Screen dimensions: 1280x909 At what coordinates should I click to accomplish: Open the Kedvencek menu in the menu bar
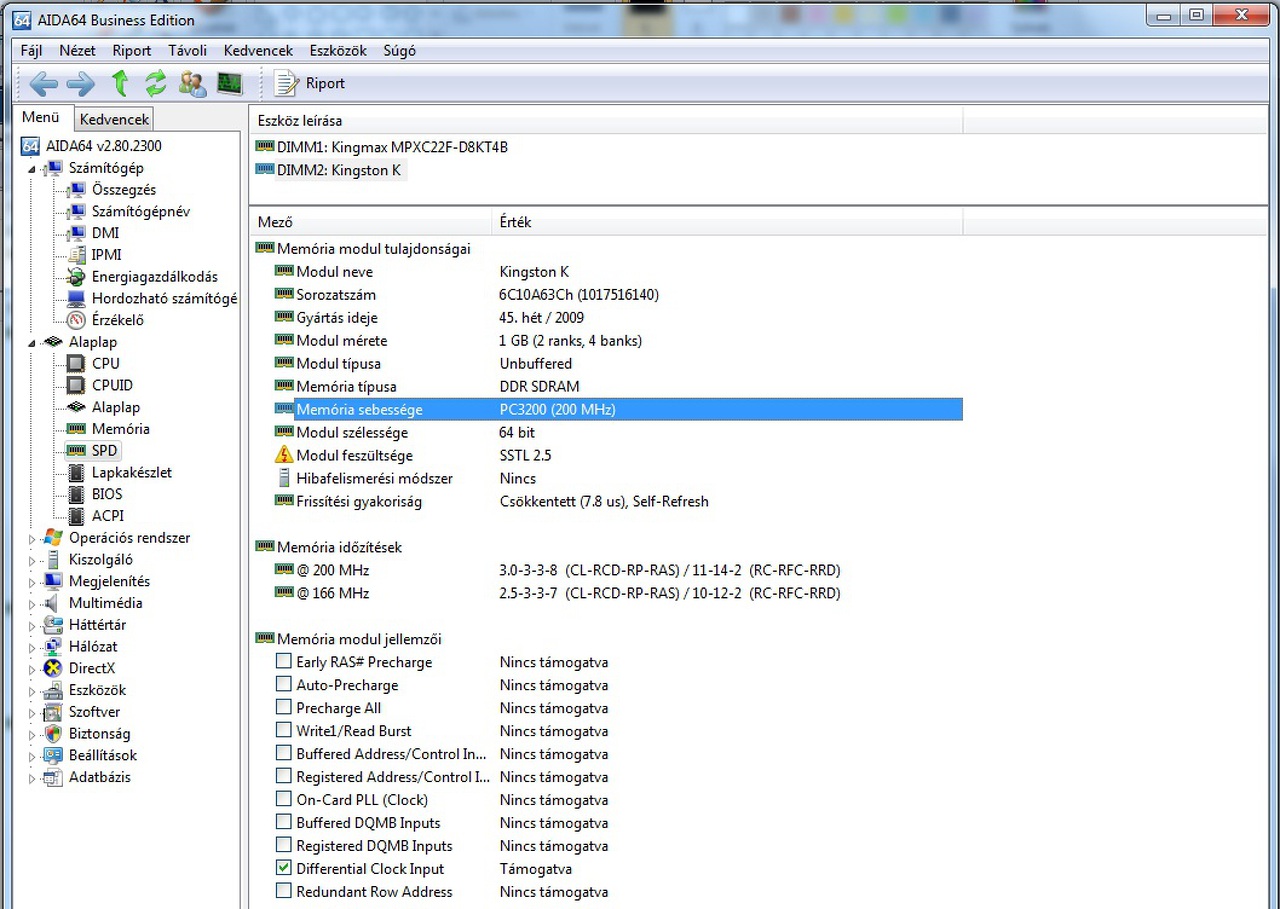pos(258,51)
